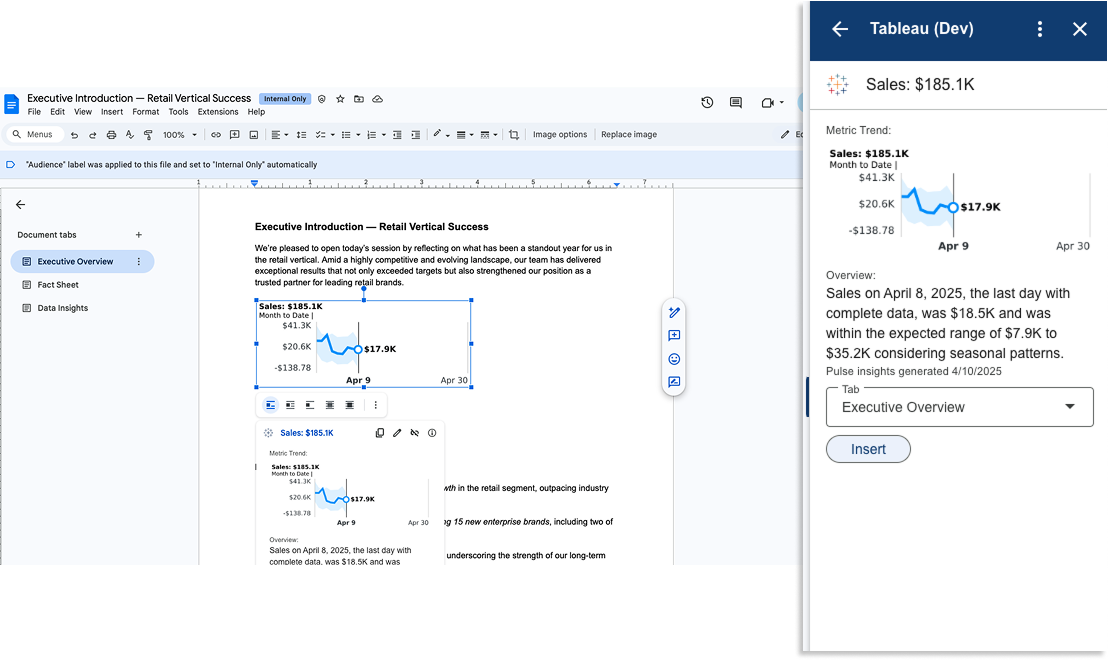Copy the Sales metric link chip
This screenshot has width=1108, height=660.
pyautogui.click(x=380, y=433)
